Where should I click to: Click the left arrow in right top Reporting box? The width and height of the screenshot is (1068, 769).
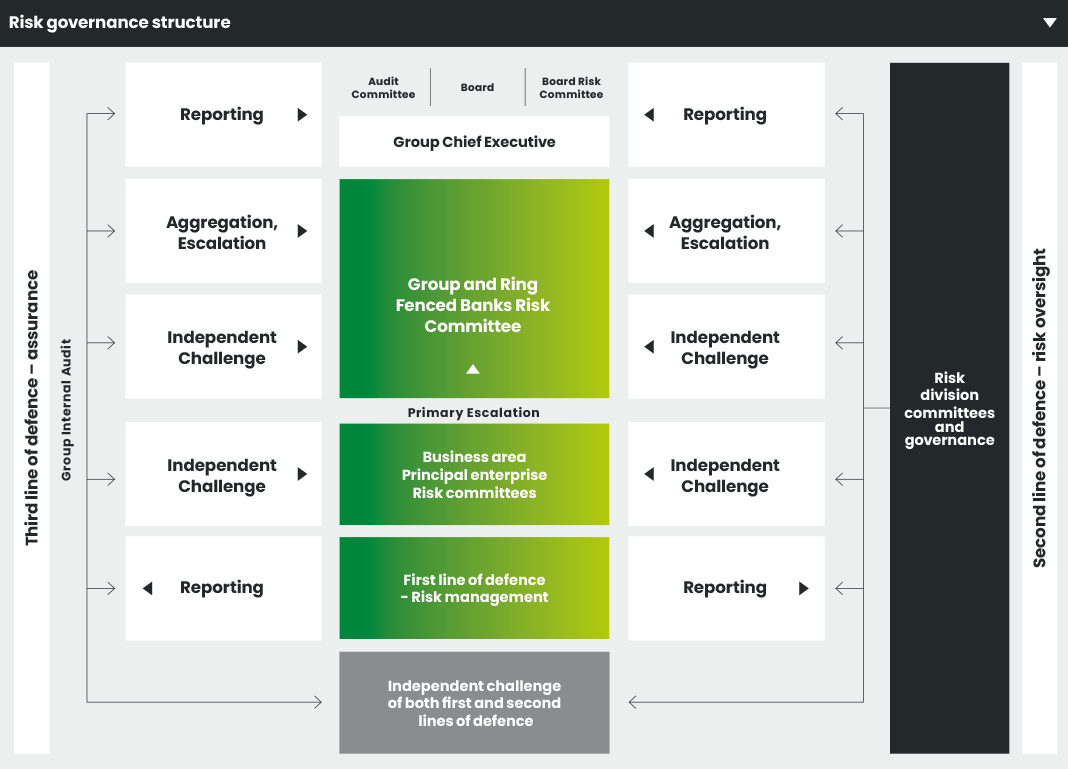tap(649, 115)
